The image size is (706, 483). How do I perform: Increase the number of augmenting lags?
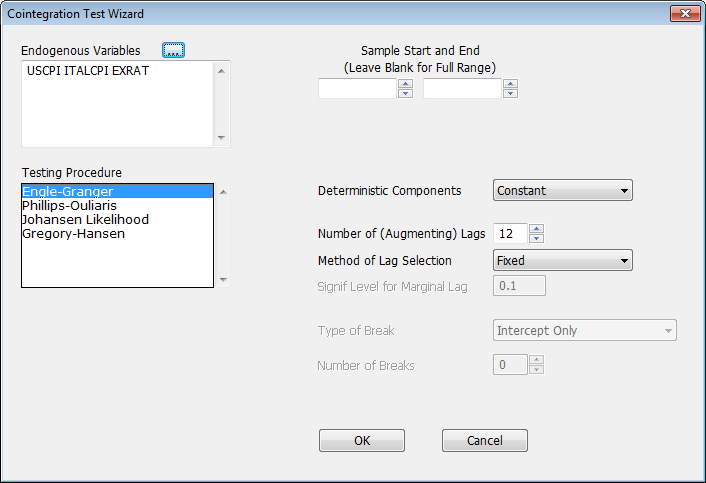[536, 228]
